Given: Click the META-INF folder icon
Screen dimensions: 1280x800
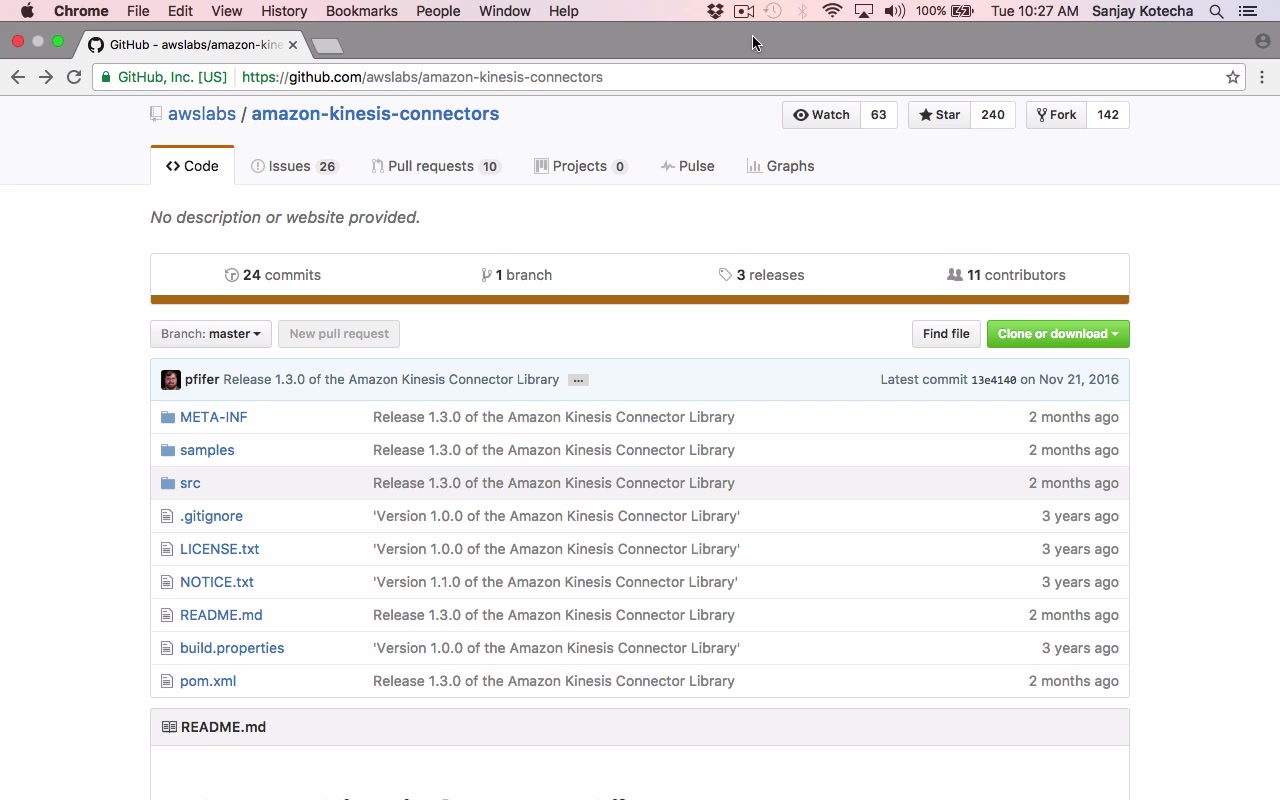Looking at the screenshot, I should pyautogui.click(x=168, y=417).
